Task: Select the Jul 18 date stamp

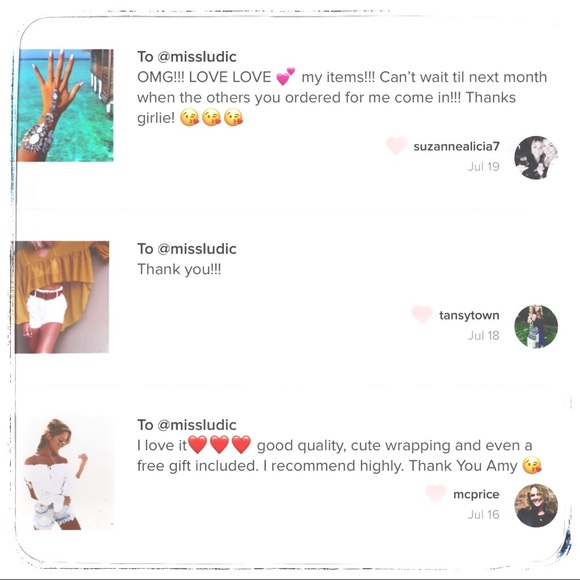Action: tap(483, 335)
